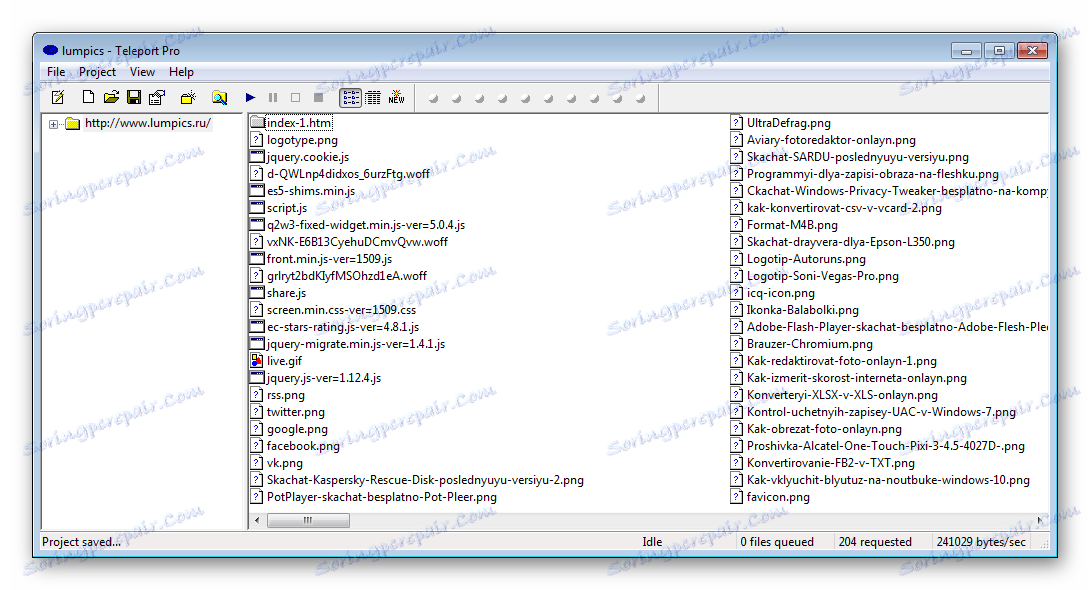
Task: Add a new starting address with the toolbar icon
Action: point(188,98)
